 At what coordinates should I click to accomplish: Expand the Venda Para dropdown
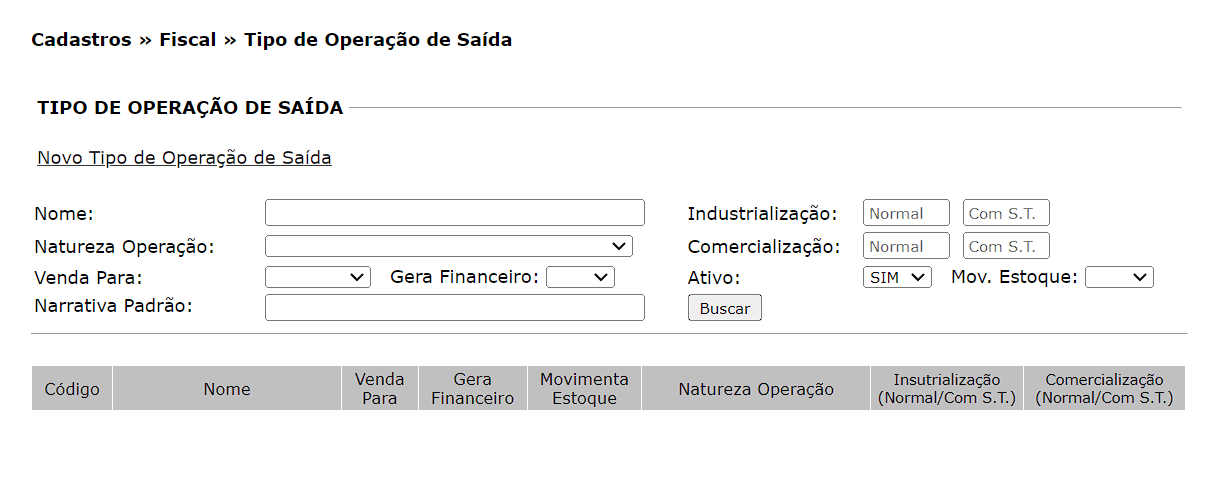pyautogui.click(x=317, y=277)
